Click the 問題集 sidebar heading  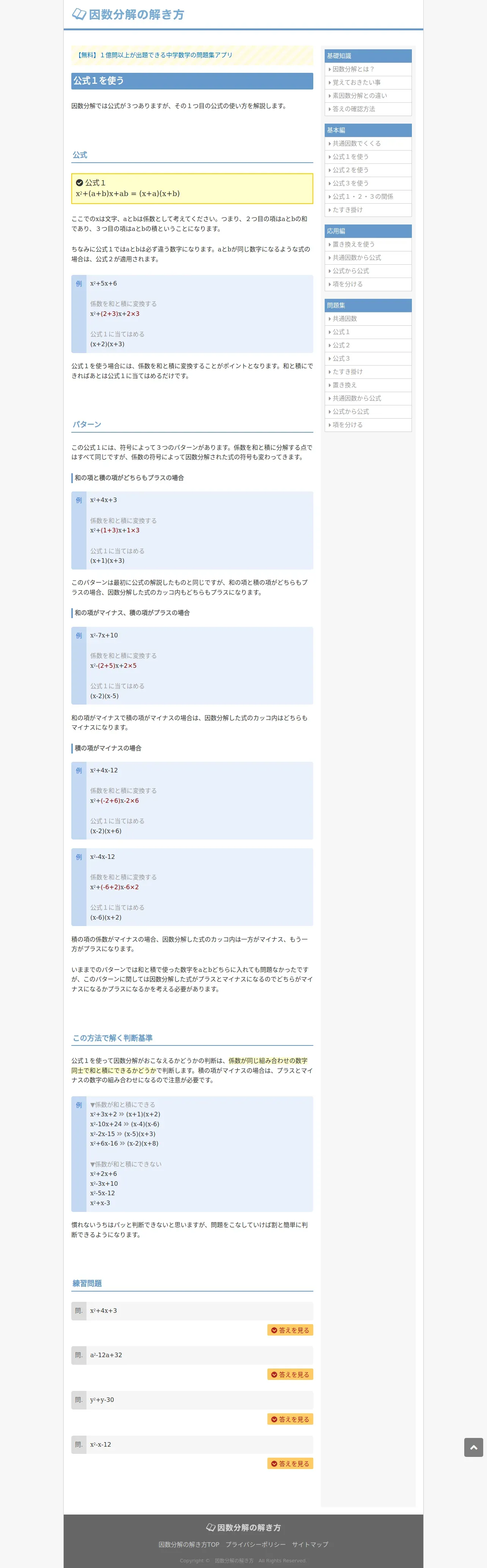click(x=368, y=306)
